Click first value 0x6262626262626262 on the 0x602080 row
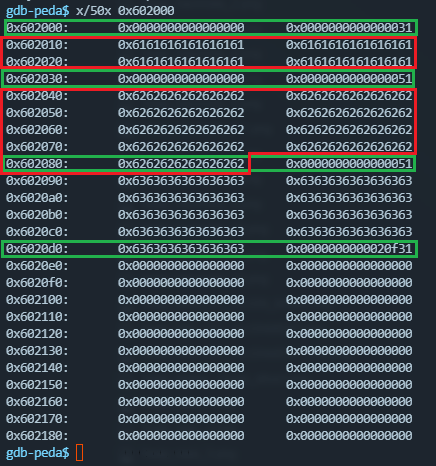Viewport: 436px width, 466px height. click(181, 164)
